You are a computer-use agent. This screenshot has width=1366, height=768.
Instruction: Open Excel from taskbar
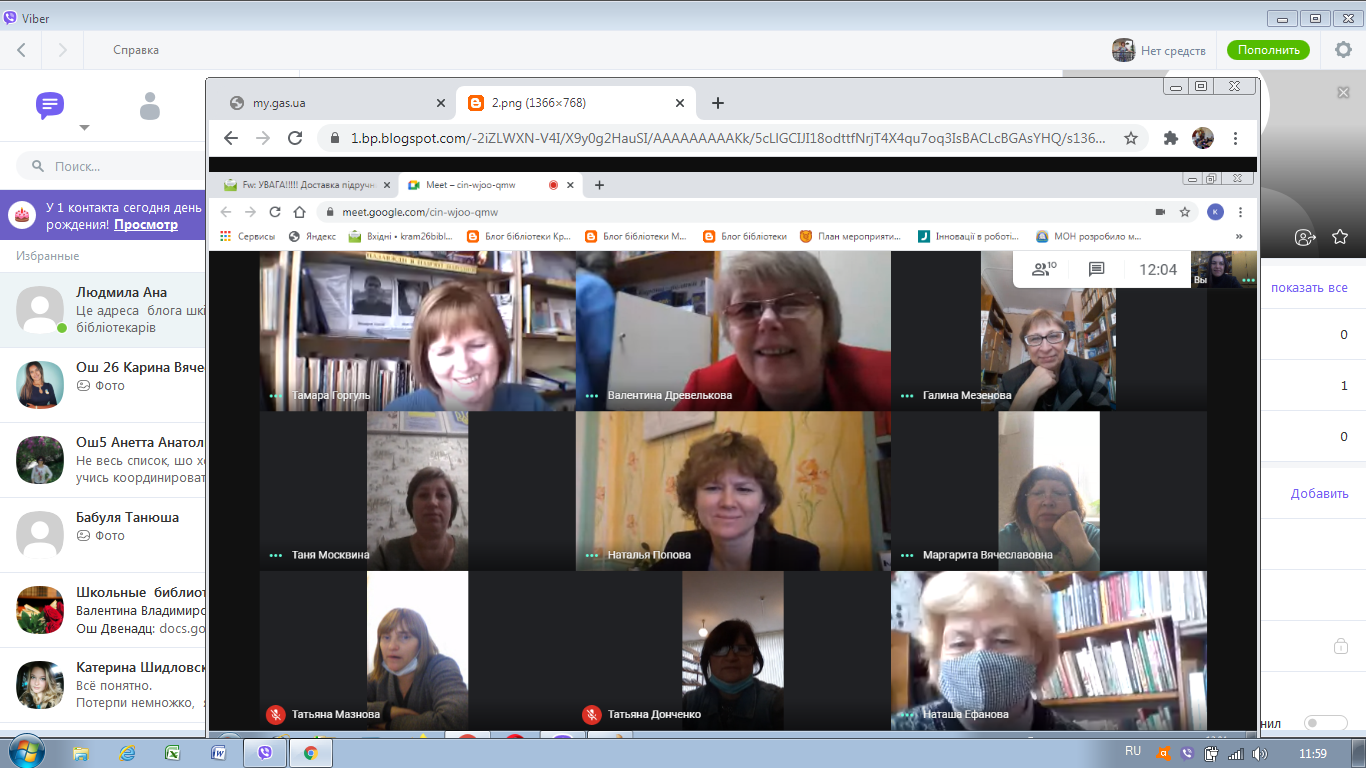172,753
